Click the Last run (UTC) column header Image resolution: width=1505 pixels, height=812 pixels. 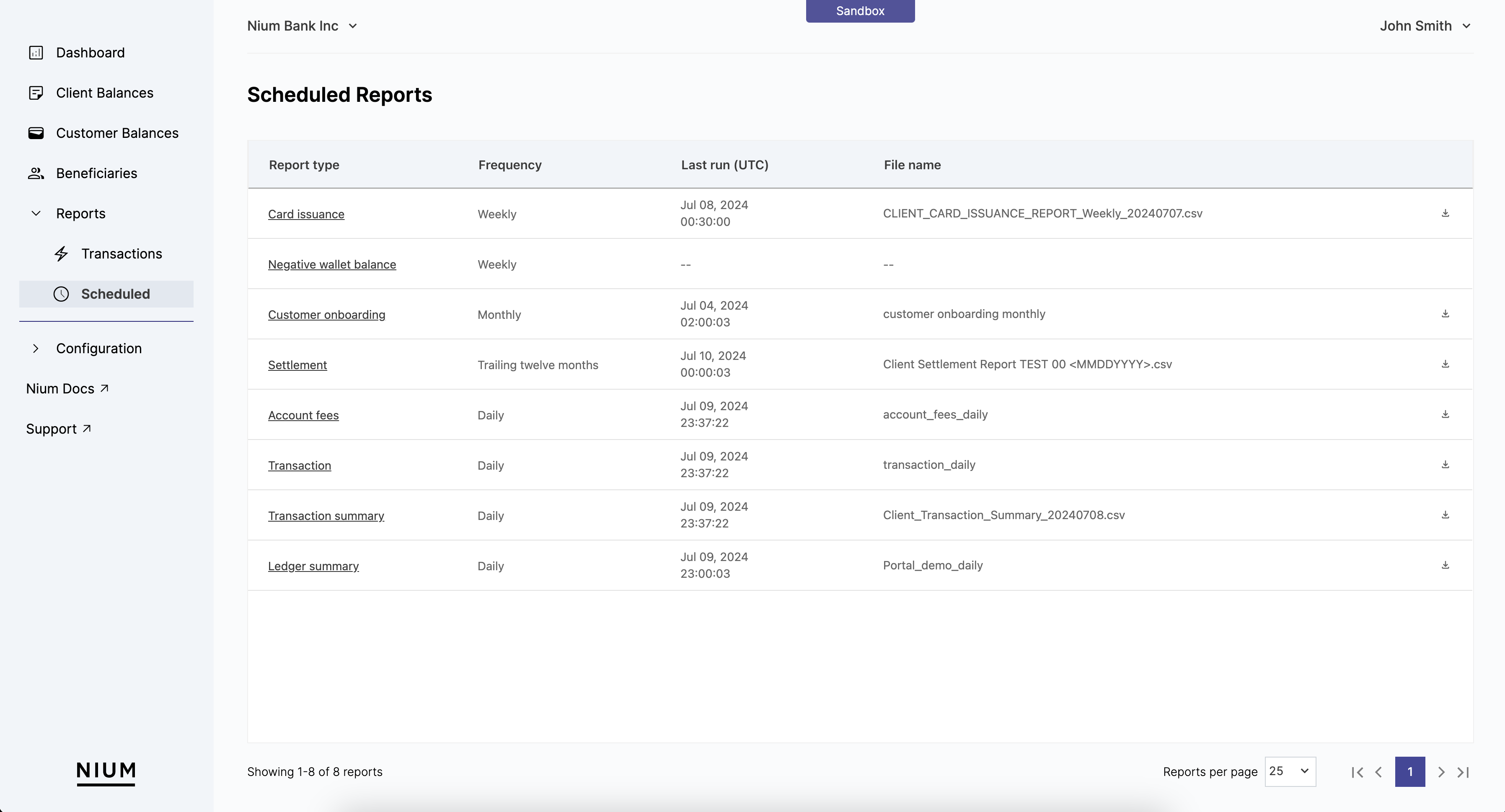coord(724,165)
